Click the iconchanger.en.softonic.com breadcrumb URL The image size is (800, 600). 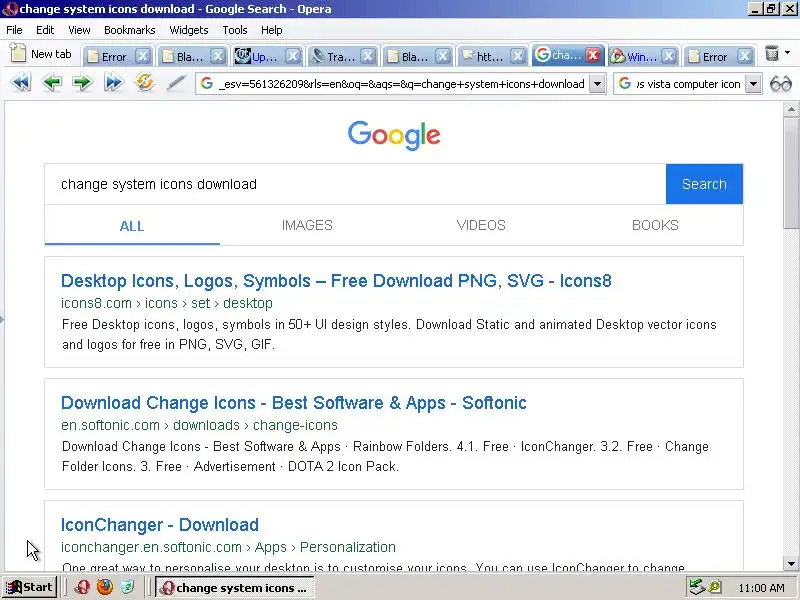tap(228, 547)
